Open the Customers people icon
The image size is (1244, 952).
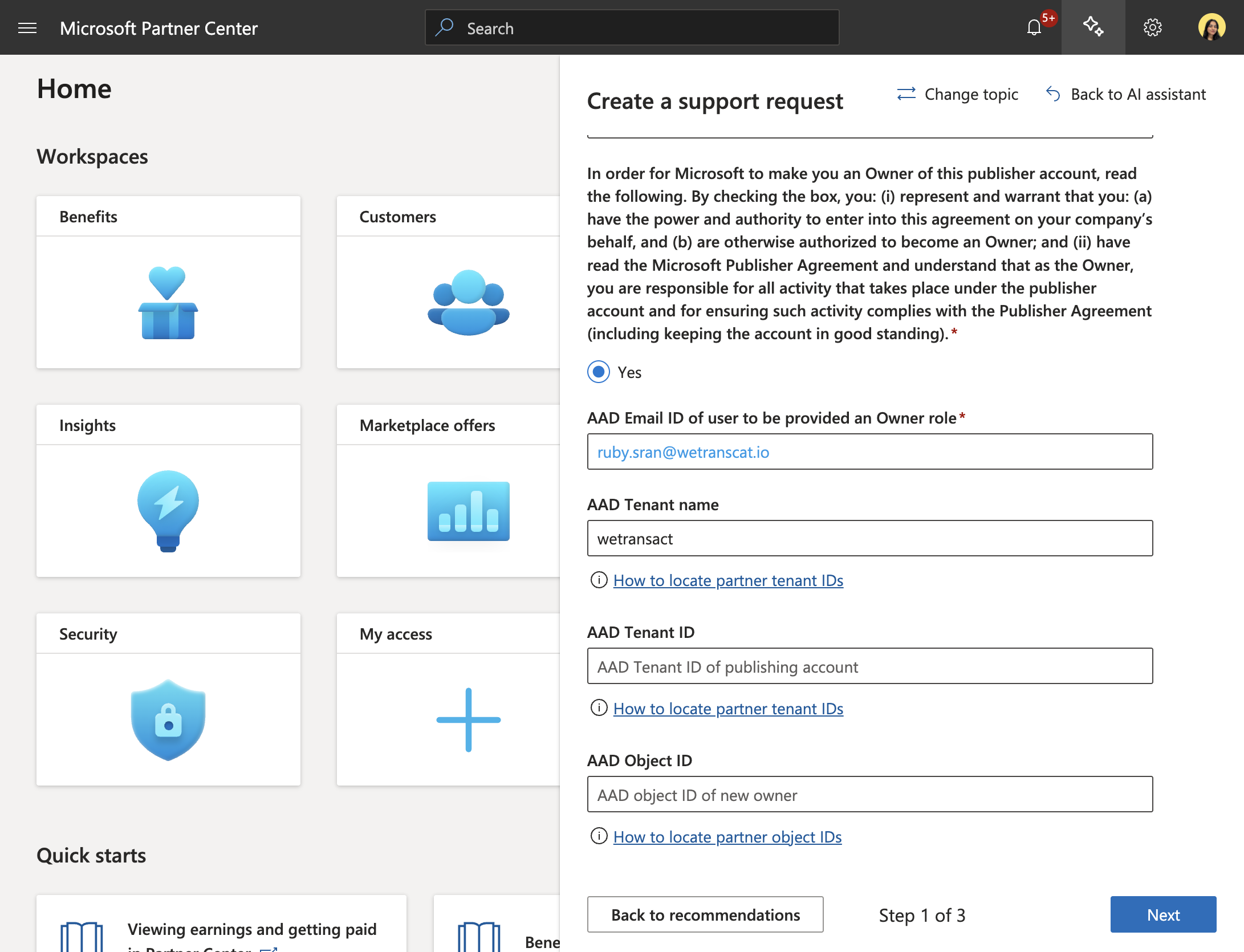[x=468, y=303]
